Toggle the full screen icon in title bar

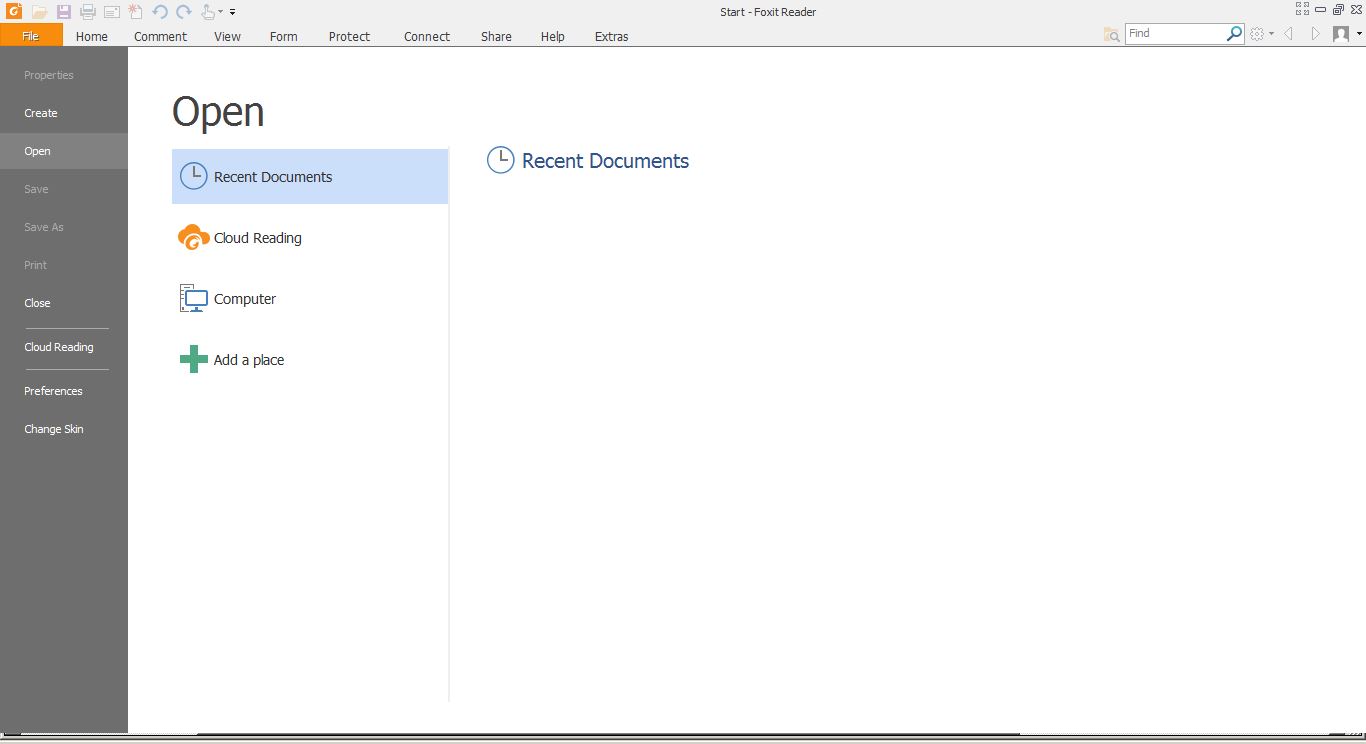click(x=1302, y=9)
